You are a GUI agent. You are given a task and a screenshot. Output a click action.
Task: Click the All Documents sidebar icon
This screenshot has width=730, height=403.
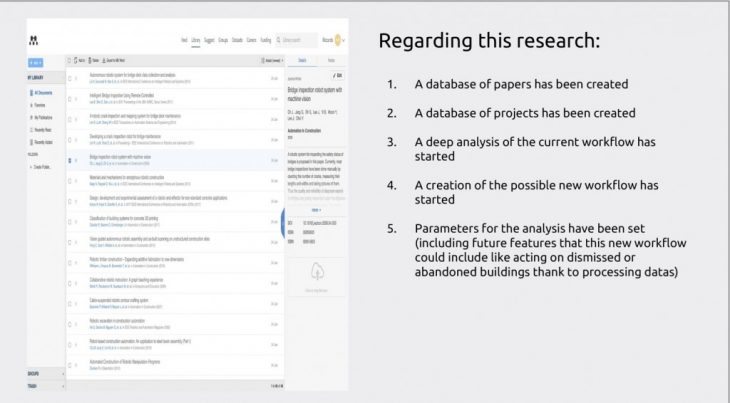click(32, 92)
